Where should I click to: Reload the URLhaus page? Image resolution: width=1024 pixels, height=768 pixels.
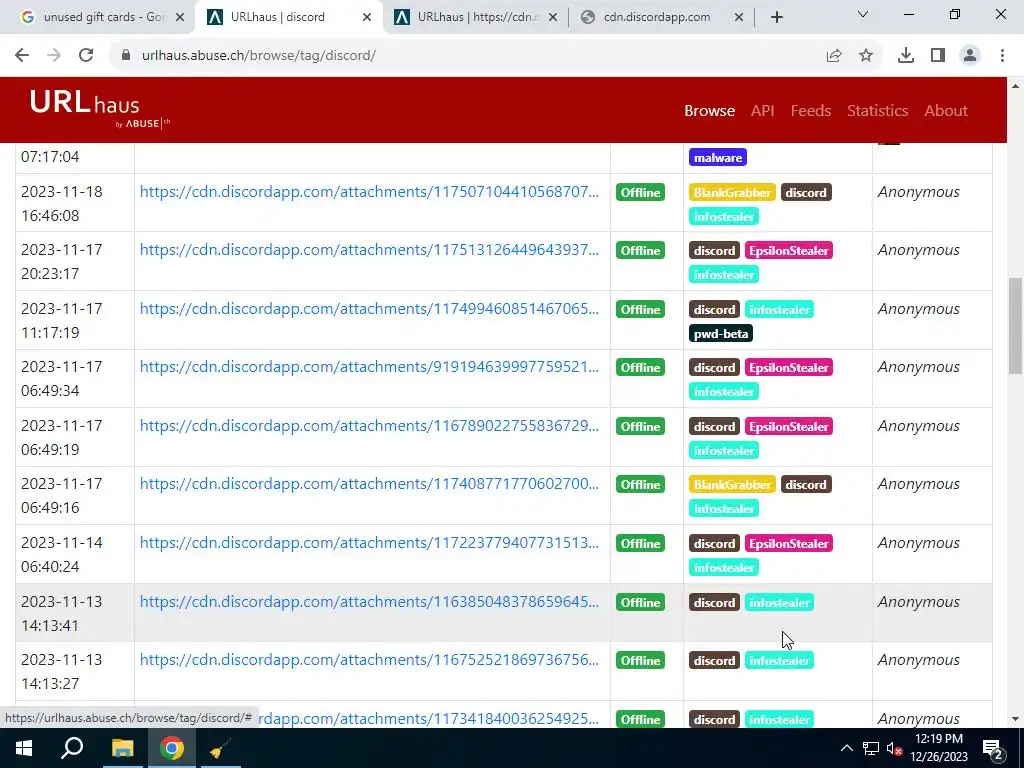click(86, 56)
